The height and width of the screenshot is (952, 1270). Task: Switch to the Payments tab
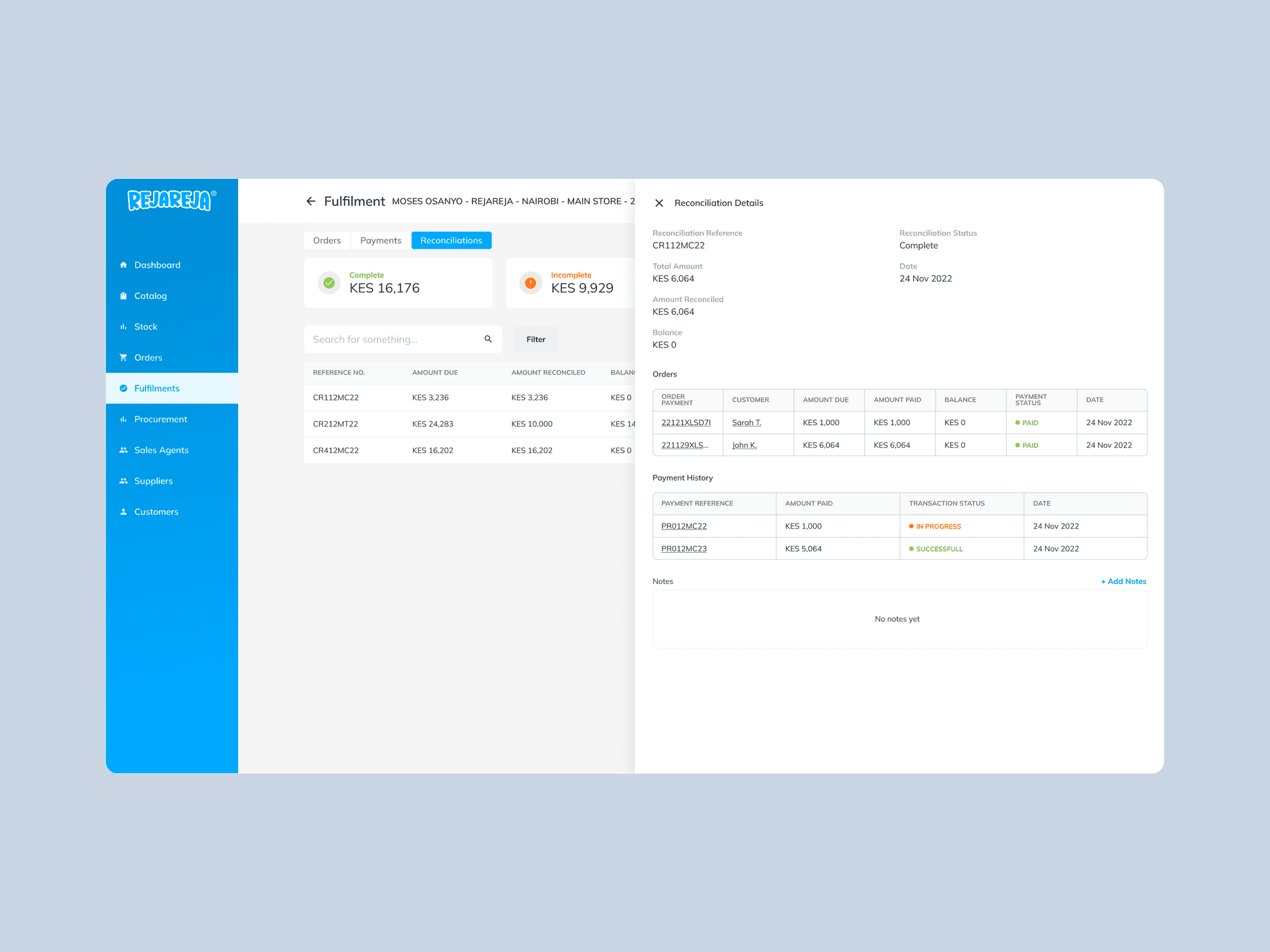(x=380, y=241)
